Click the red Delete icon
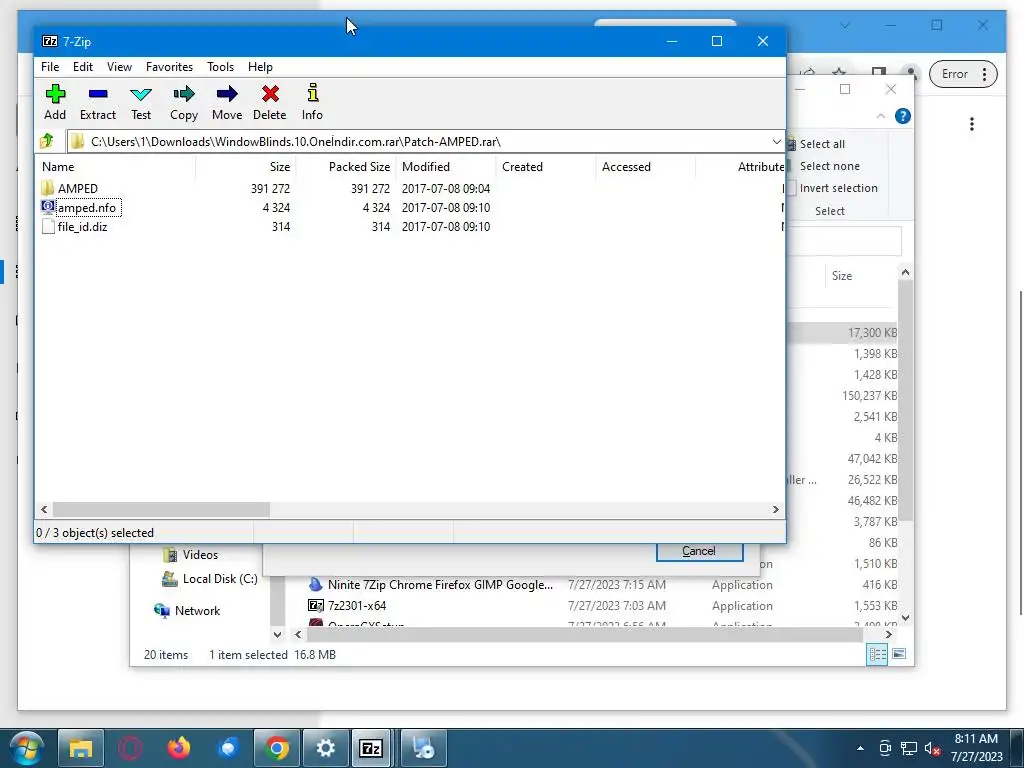The width and height of the screenshot is (1024, 768). pyautogui.click(x=270, y=102)
